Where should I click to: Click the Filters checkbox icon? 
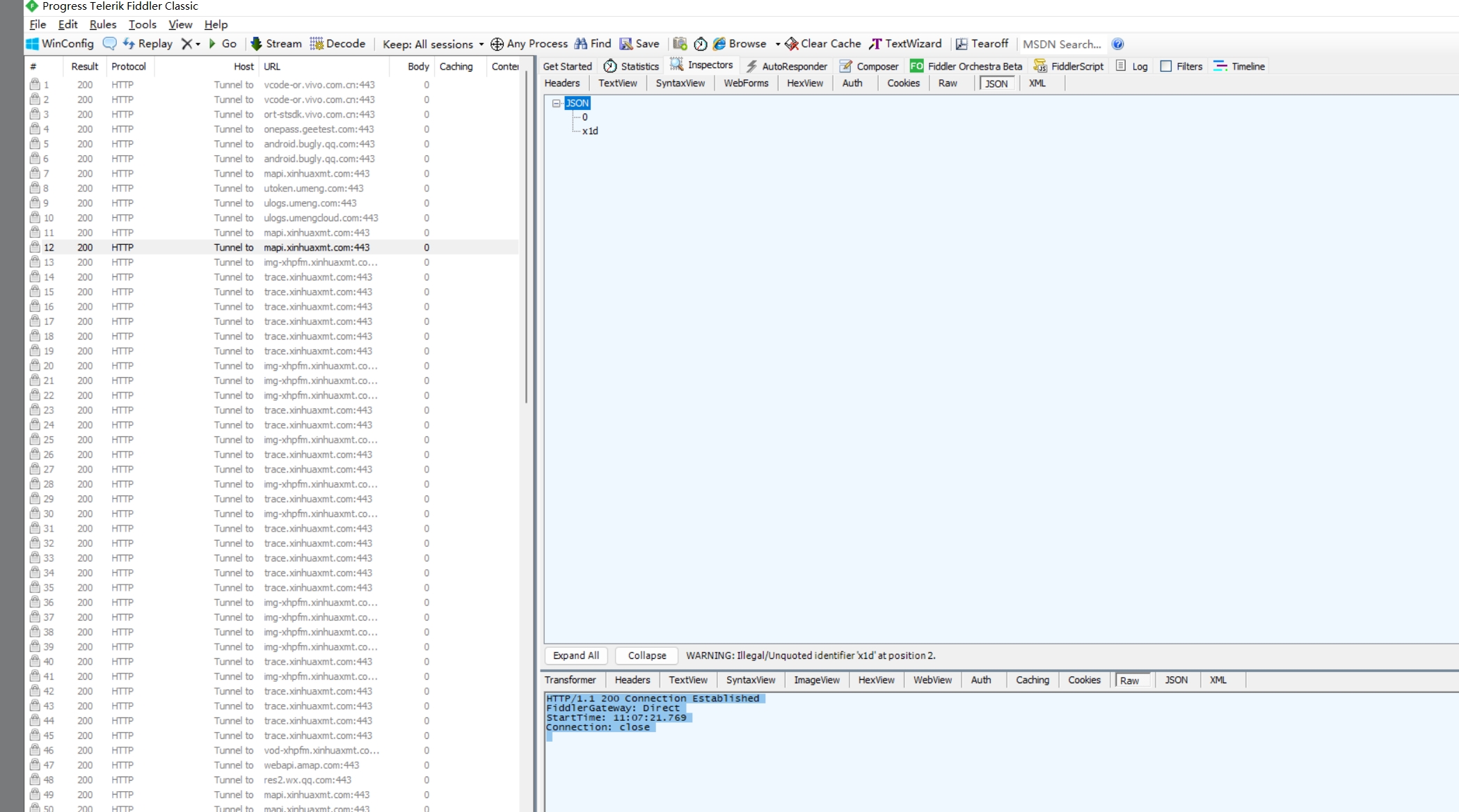tap(1165, 66)
